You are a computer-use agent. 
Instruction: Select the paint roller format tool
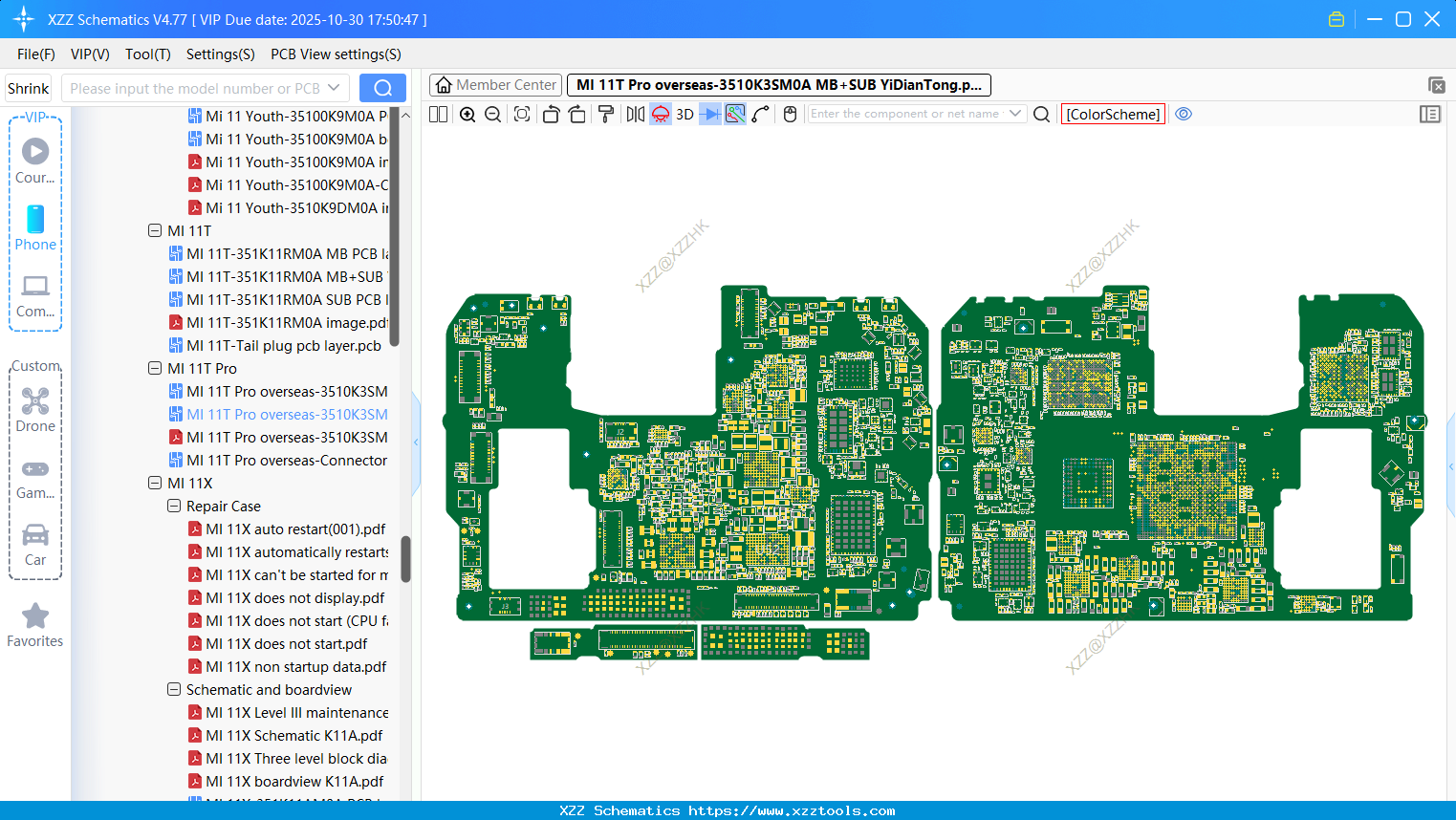click(605, 115)
